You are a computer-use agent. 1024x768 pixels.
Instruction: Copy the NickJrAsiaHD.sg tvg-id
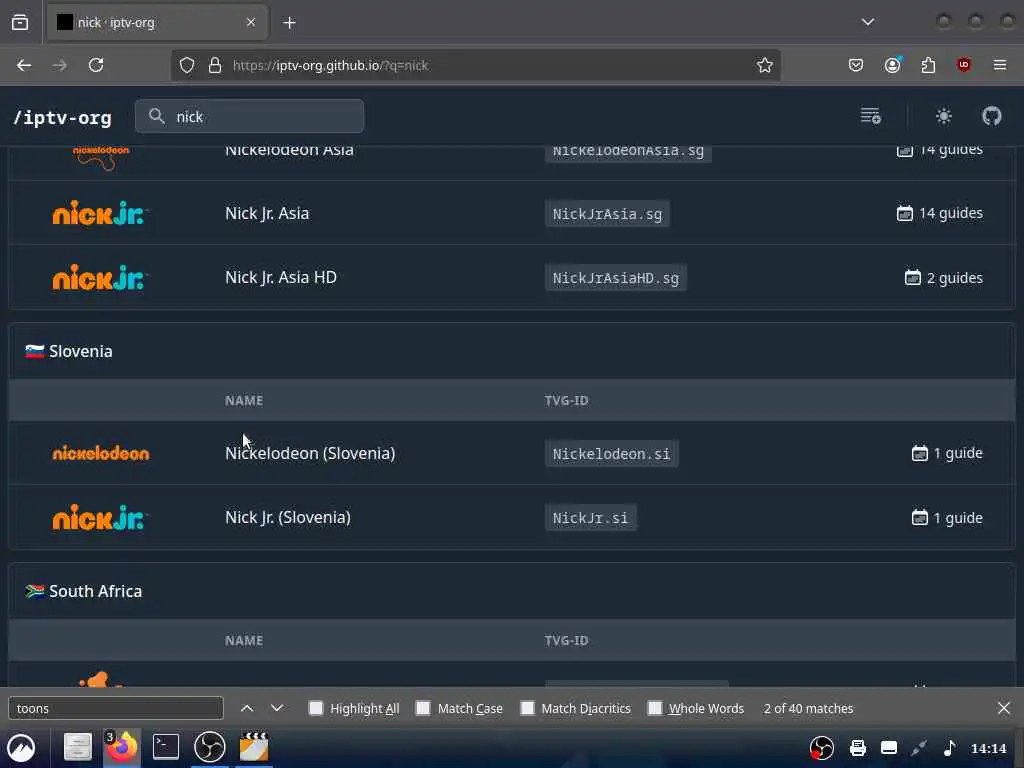point(616,278)
